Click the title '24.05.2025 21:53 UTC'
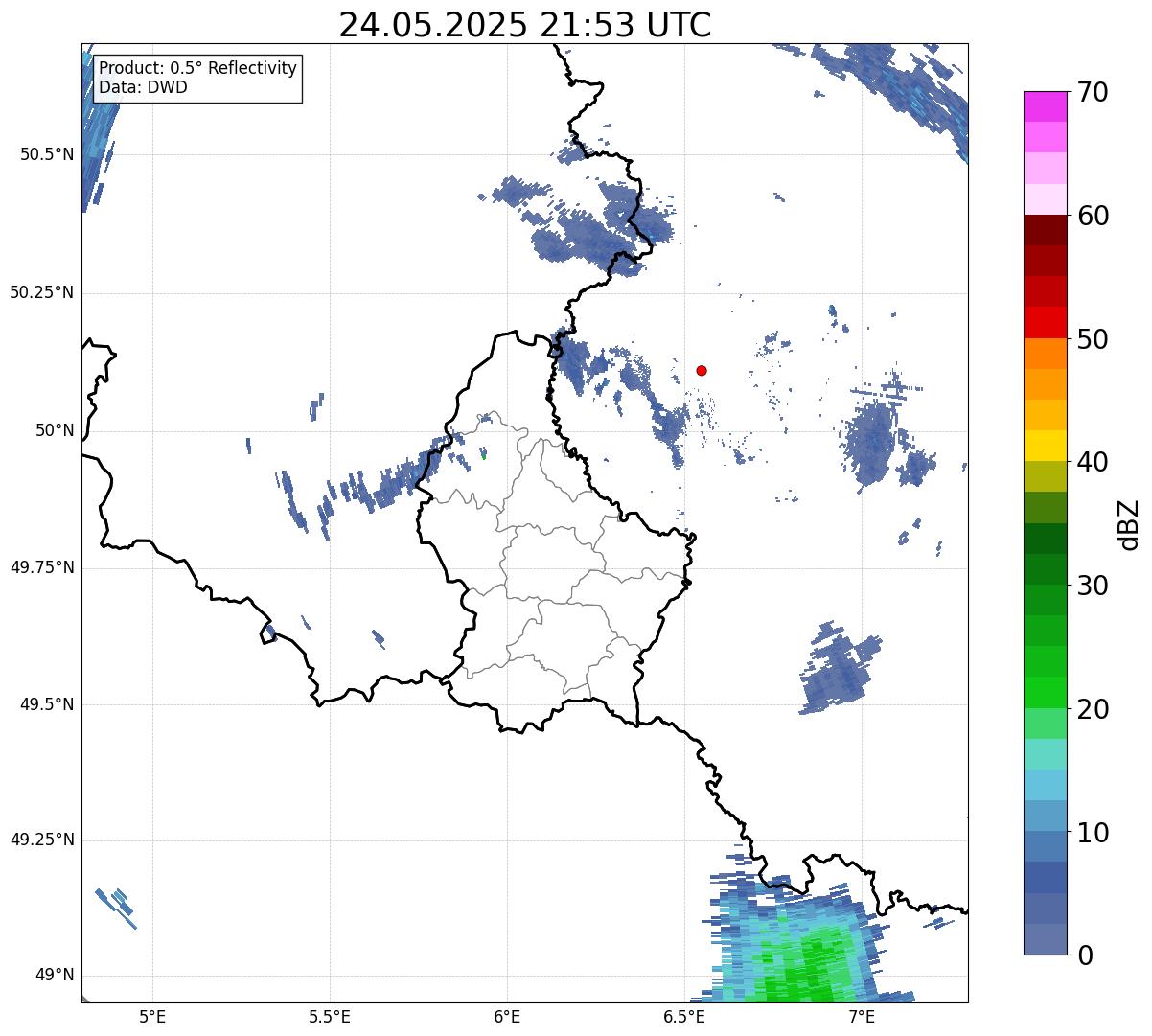 [525, 25]
